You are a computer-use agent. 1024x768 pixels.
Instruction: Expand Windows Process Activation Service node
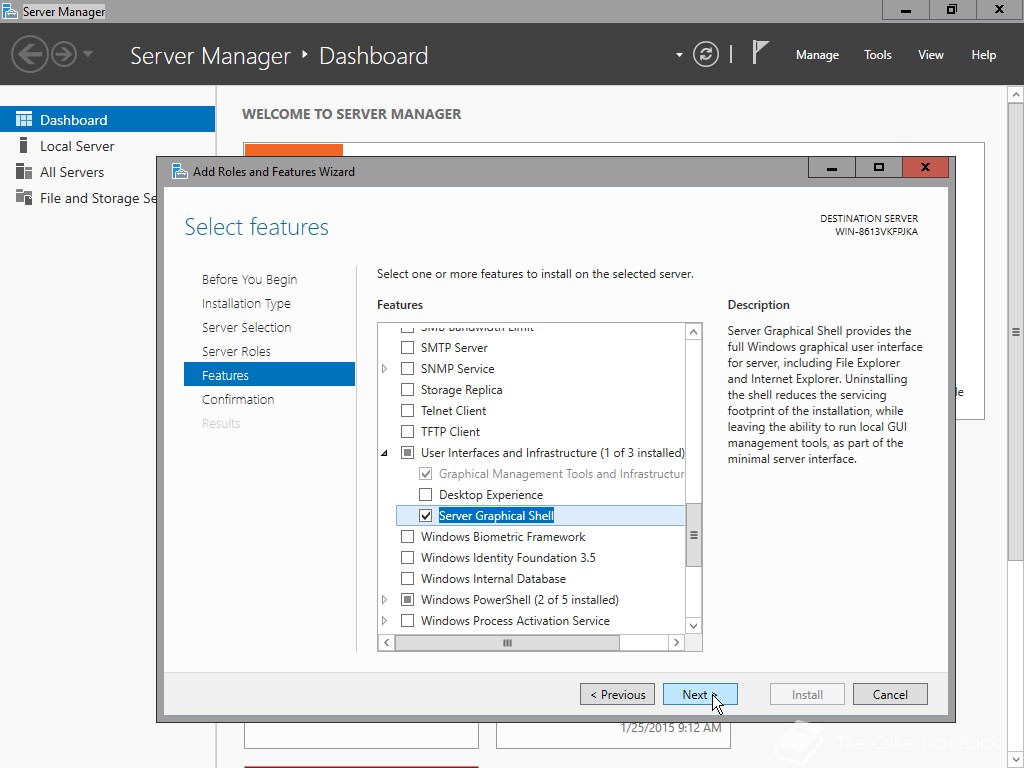coord(385,620)
